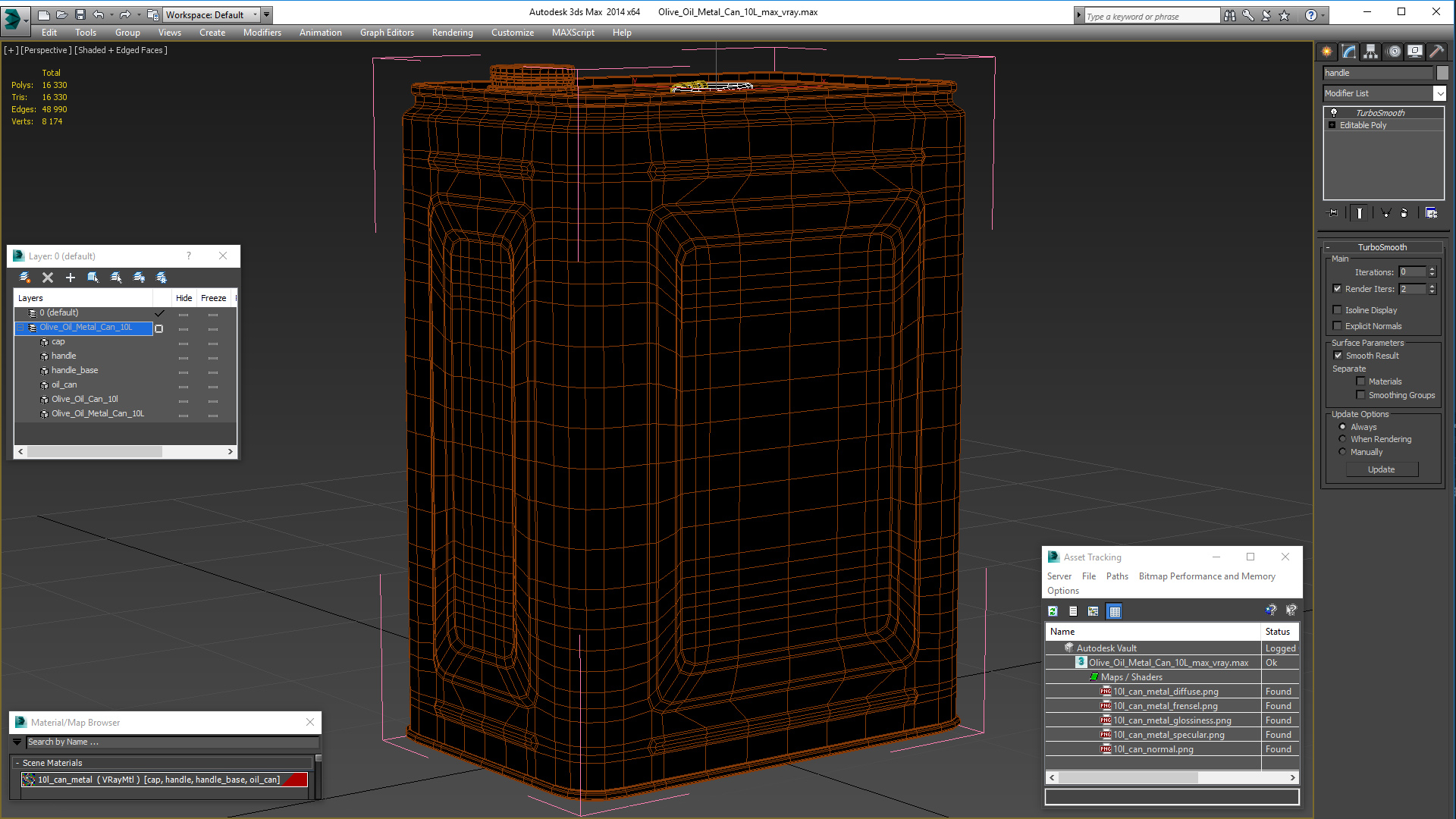Select the When Rendering radio button
1456x819 pixels.
tap(1343, 439)
